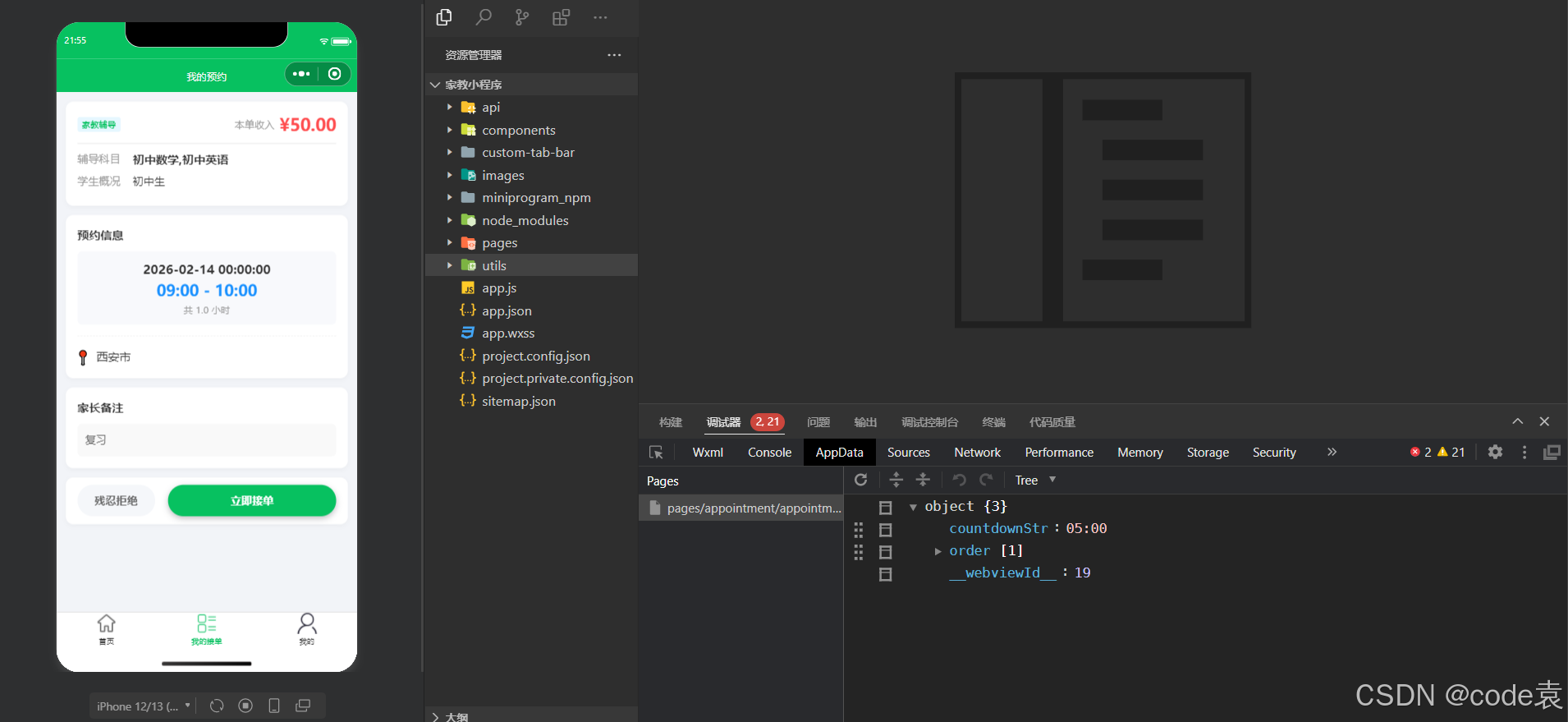
Task: Open the 构建 build tab
Action: pyautogui.click(x=671, y=422)
